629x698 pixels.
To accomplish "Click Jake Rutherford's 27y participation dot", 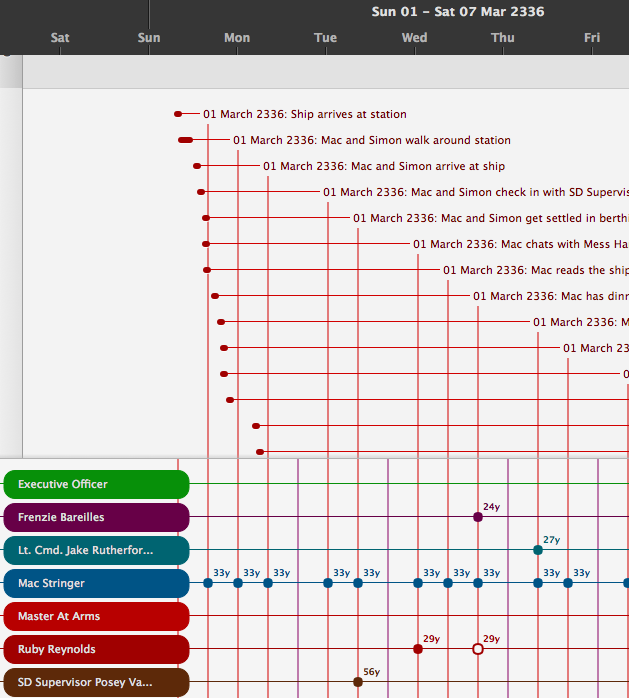I will pos(538,550).
